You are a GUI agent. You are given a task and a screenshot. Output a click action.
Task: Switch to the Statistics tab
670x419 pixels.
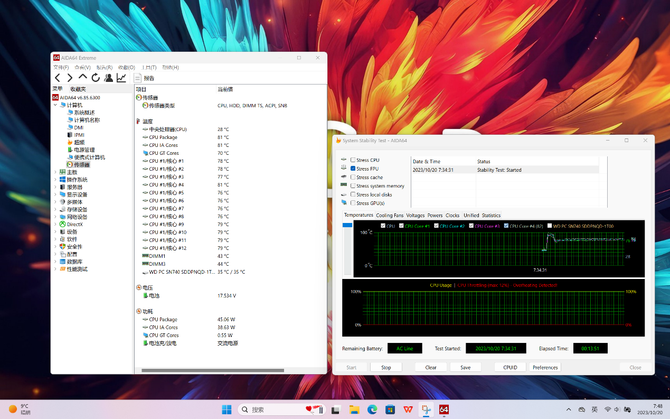click(491, 215)
